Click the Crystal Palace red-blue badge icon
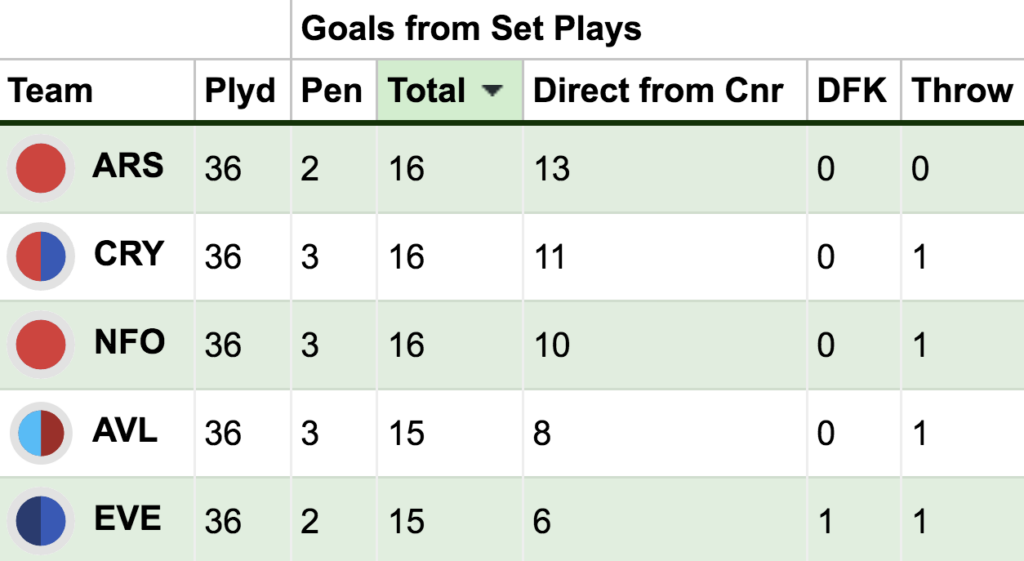Image resolution: width=1024 pixels, height=561 pixels. 40,256
